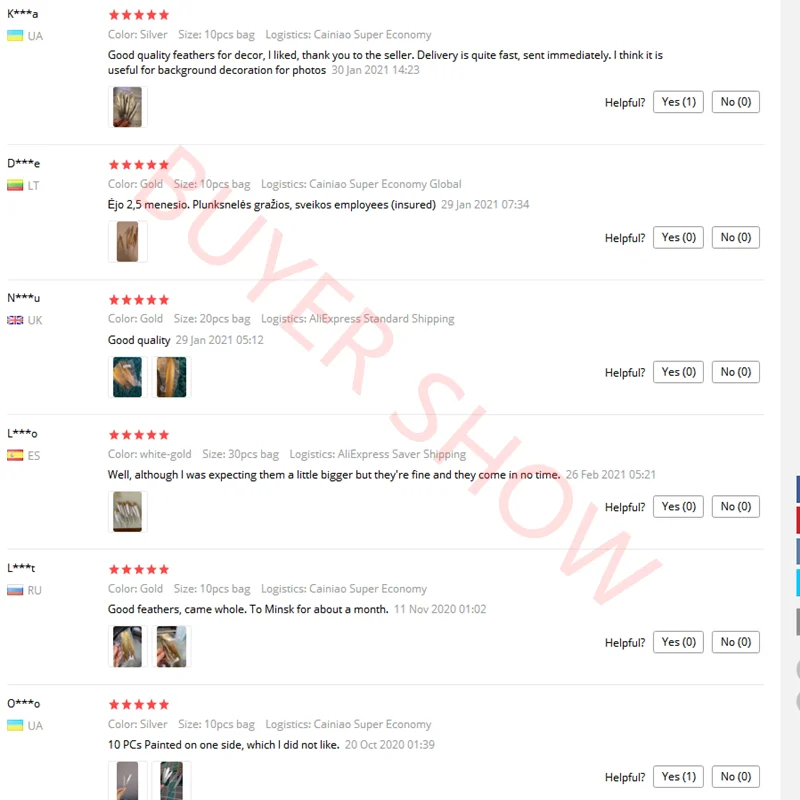The width and height of the screenshot is (800, 800).
Task: Click the five-star rating on K***a's review
Action: pyautogui.click(x=139, y=15)
